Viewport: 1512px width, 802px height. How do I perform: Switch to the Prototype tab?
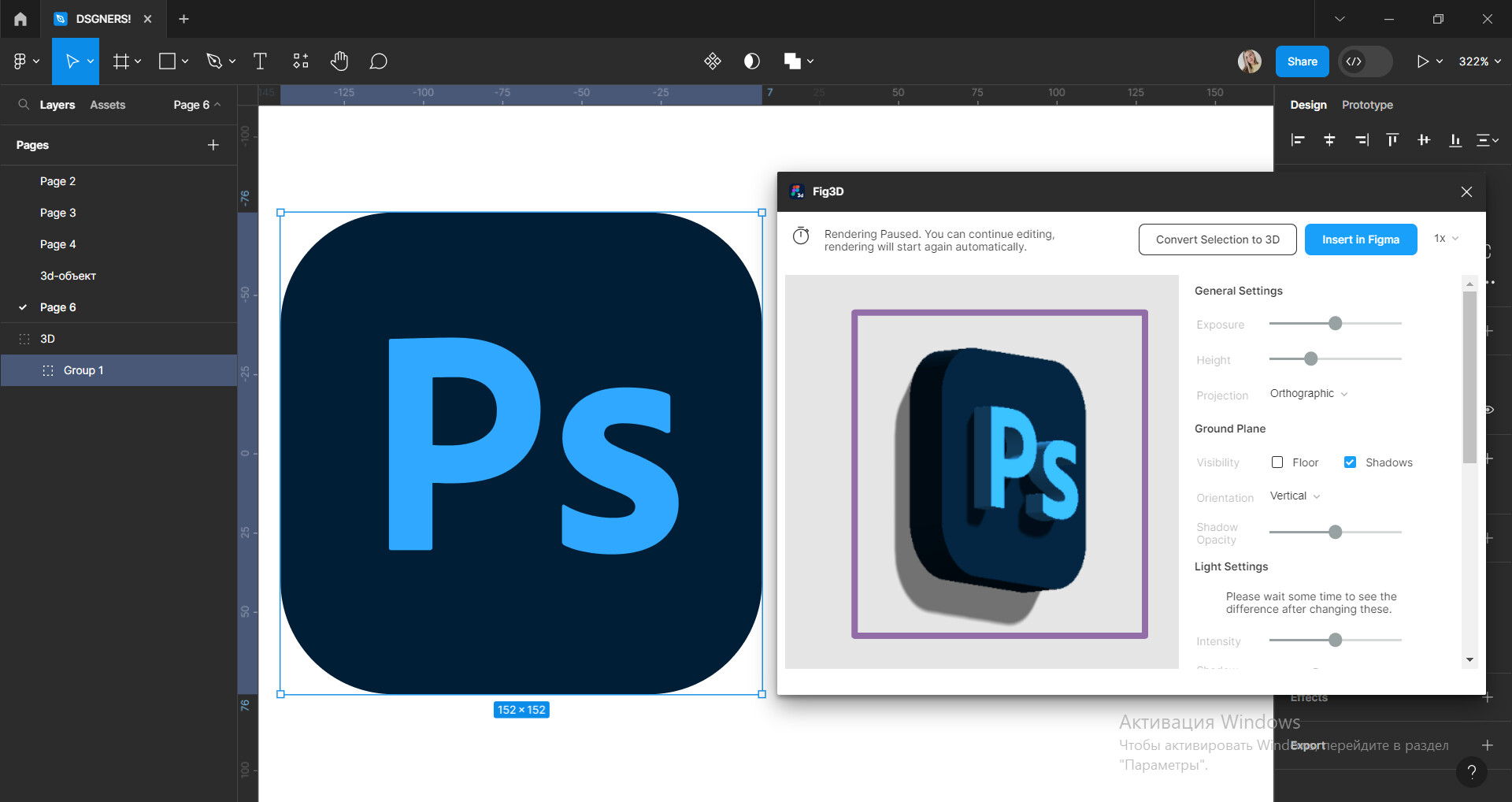(1367, 105)
